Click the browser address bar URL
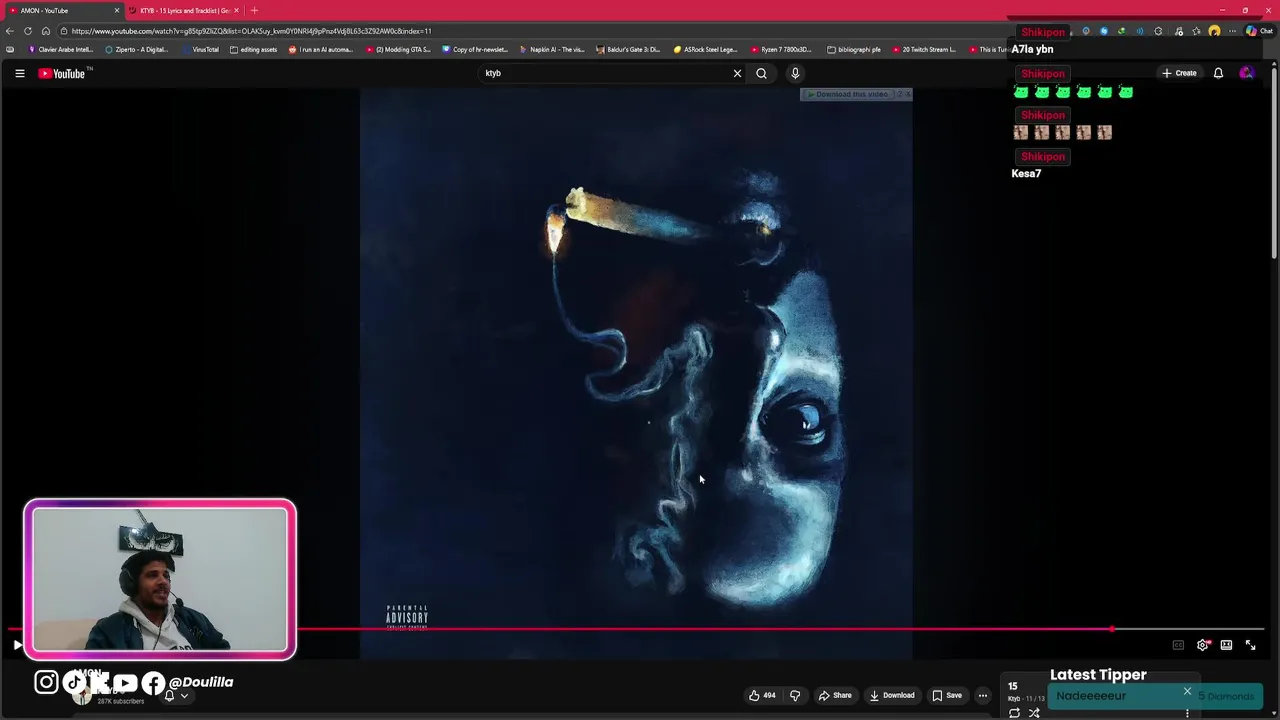The width and height of the screenshot is (1280, 720). [250, 31]
